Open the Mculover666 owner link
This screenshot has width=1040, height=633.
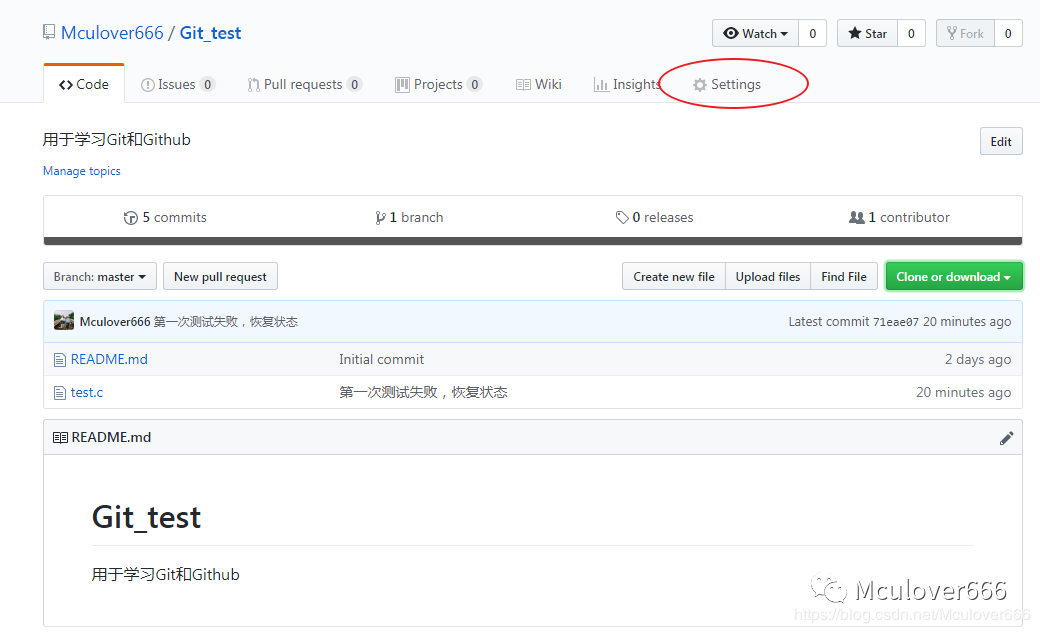[112, 33]
